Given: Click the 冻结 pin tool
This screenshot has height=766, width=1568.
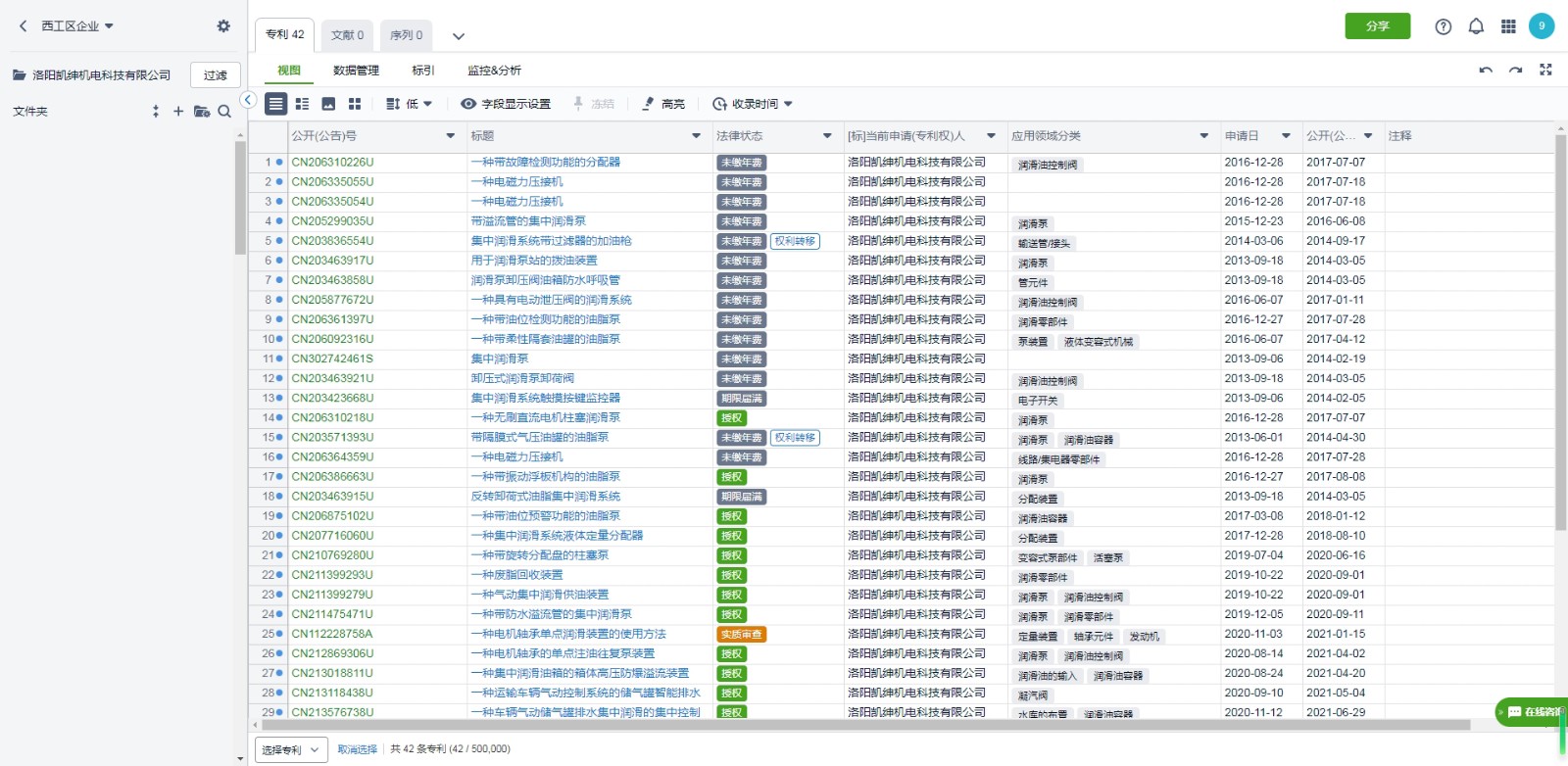Looking at the screenshot, I should pyautogui.click(x=593, y=104).
